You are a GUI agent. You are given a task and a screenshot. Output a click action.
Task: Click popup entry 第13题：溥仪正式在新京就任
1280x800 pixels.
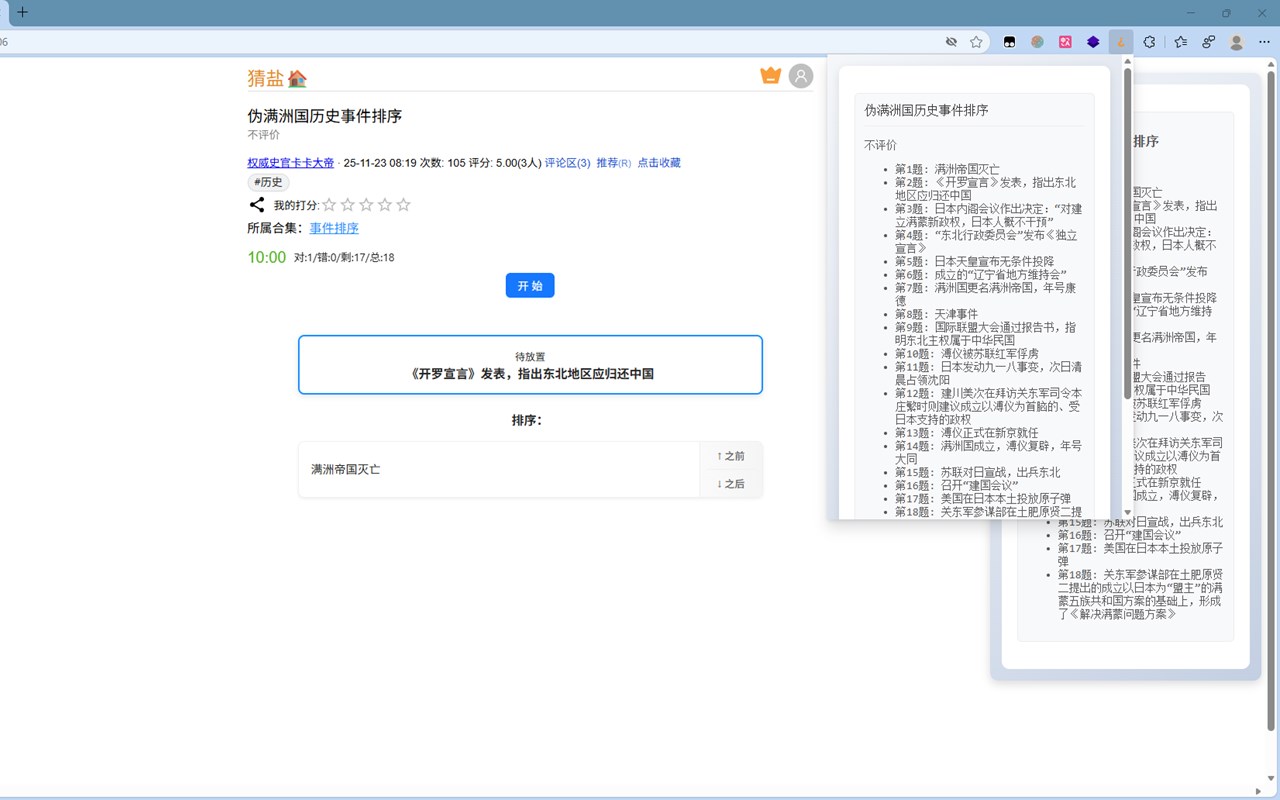click(x=967, y=433)
